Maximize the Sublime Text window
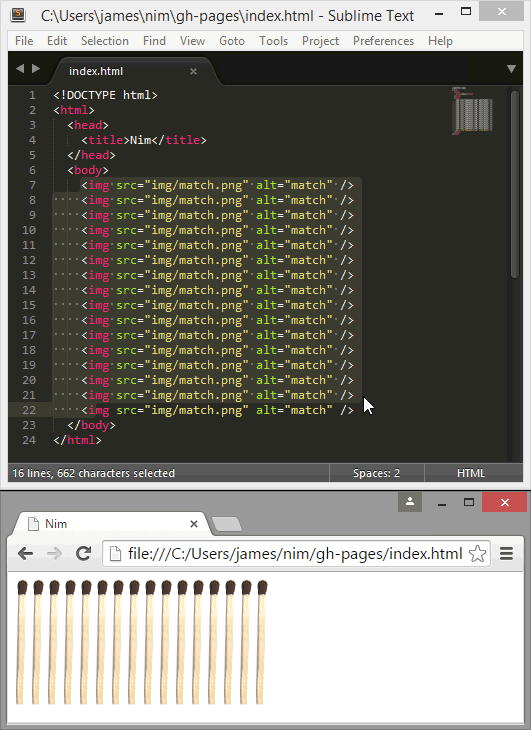The width and height of the screenshot is (531, 730). pyautogui.click(x=466, y=12)
